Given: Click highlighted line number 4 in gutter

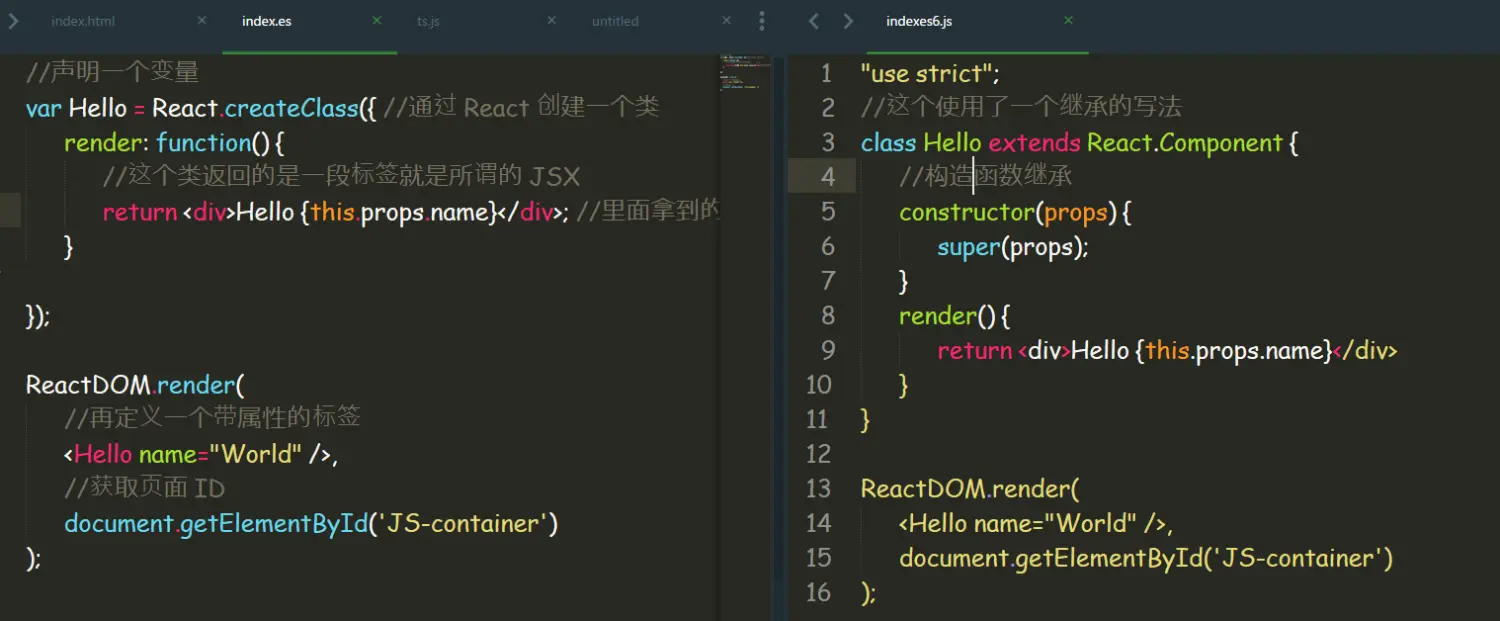Looking at the screenshot, I should point(827,177).
